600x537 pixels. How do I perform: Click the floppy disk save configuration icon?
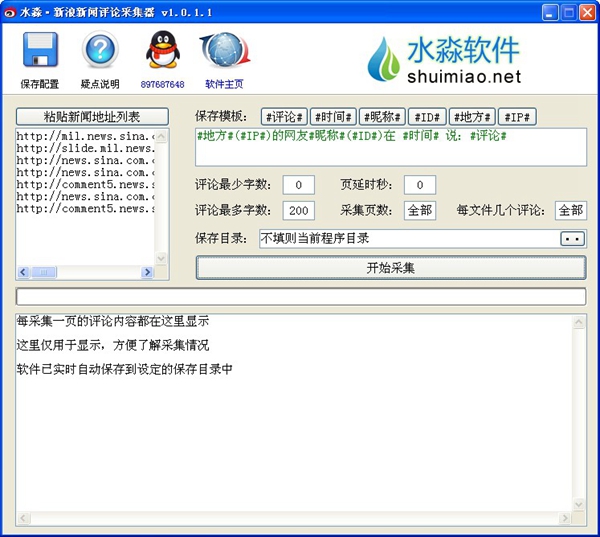coord(41,50)
